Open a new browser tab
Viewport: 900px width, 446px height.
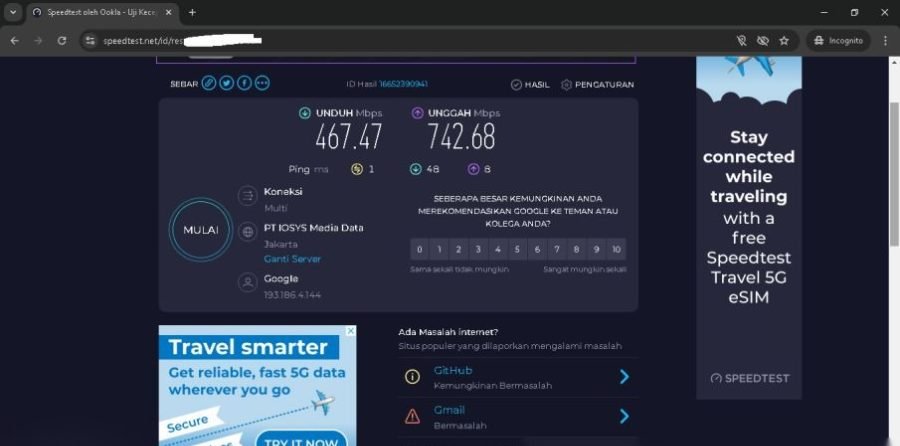point(192,13)
